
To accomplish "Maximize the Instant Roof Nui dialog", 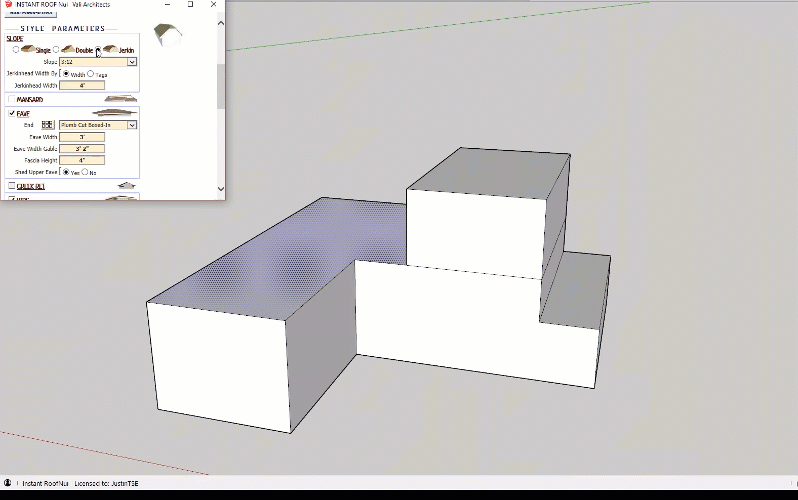I will 190,4.
